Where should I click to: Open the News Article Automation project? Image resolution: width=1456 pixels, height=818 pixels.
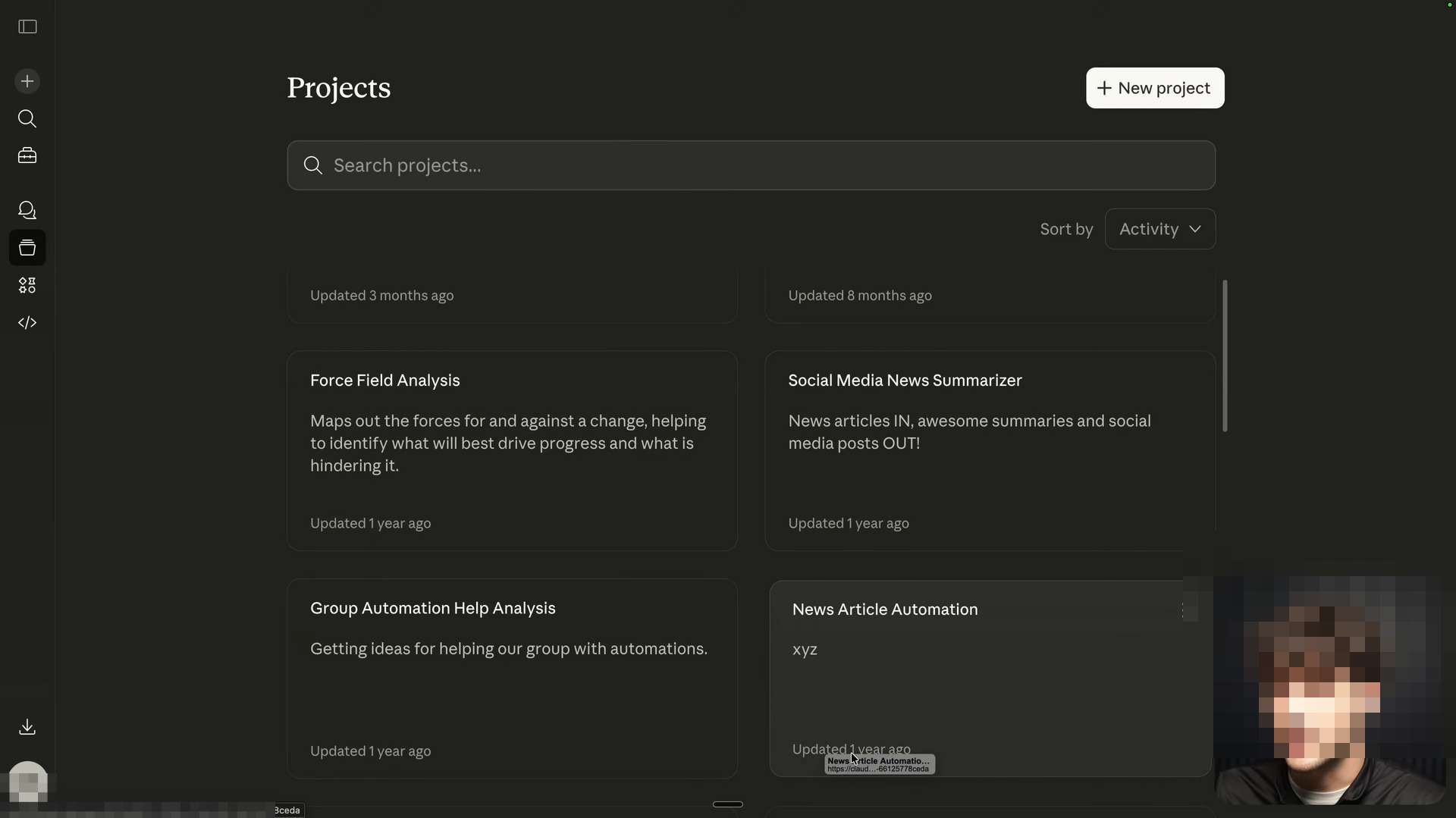pyautogui.click(x=990, y=679)
